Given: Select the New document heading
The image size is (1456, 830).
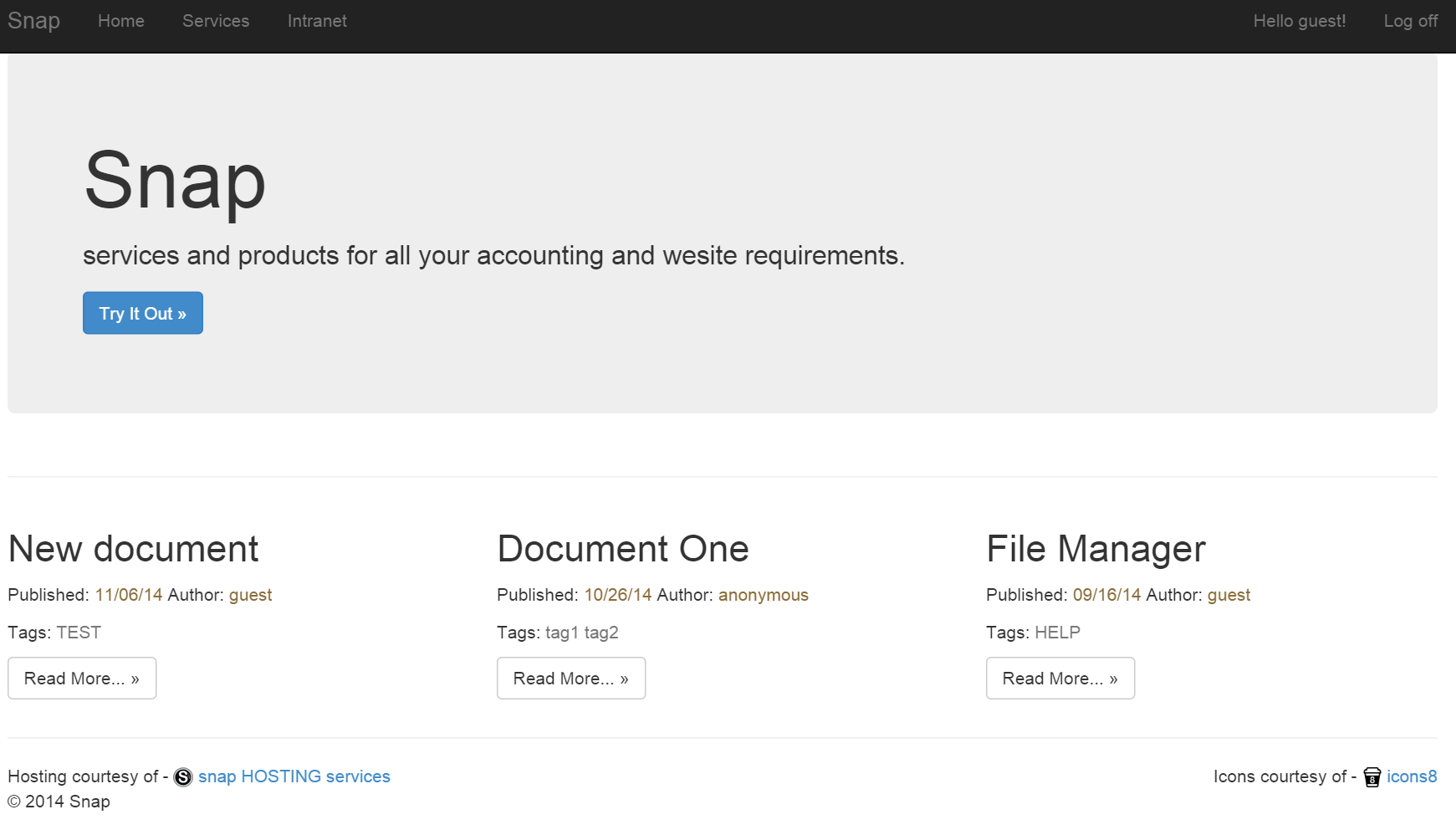Looking at the screenshot, I should pyautogui.click(x=133, y=549).
